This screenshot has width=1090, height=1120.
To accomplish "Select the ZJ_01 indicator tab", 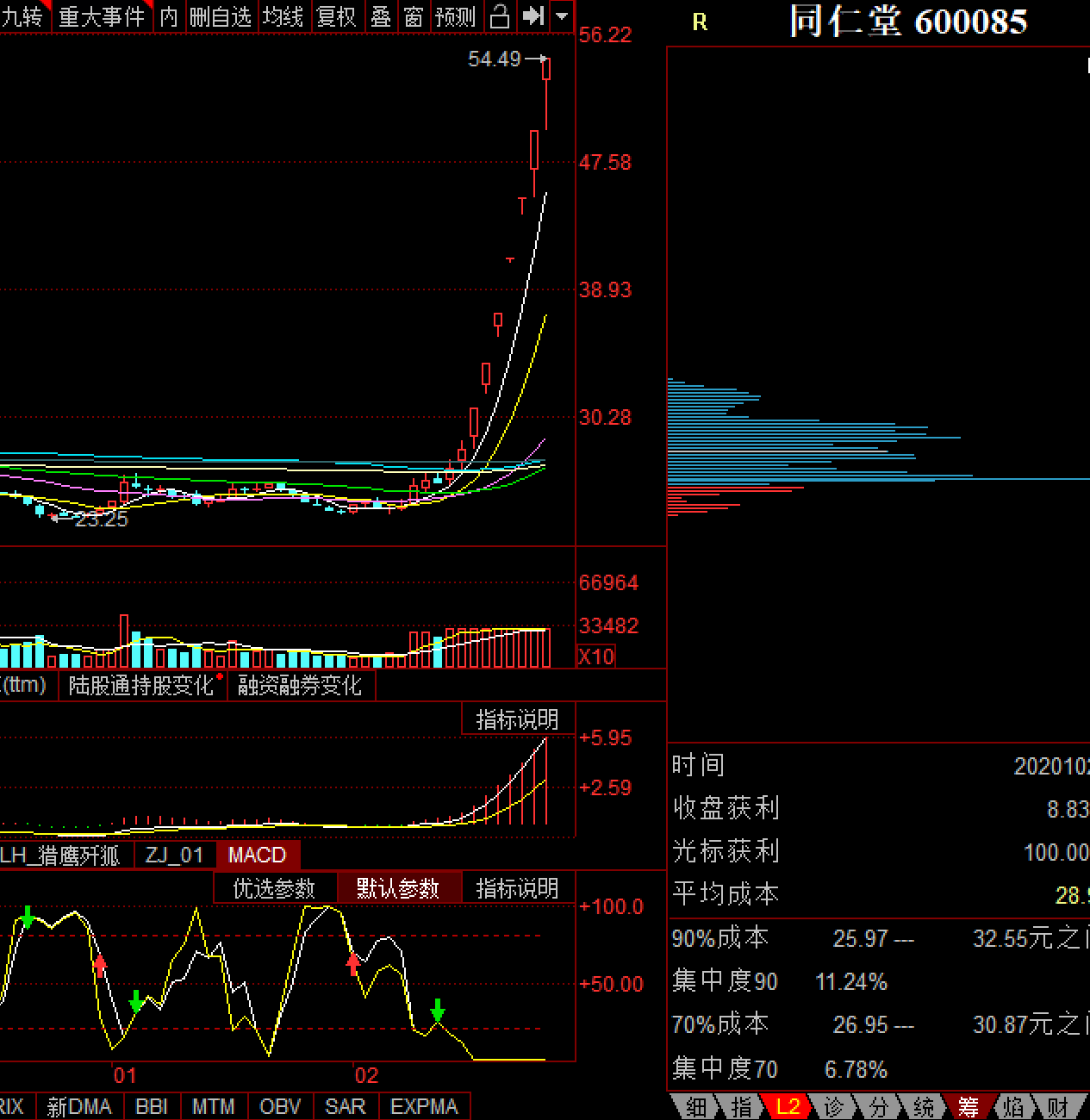I will pyautogui.click(x=175, y=856).
